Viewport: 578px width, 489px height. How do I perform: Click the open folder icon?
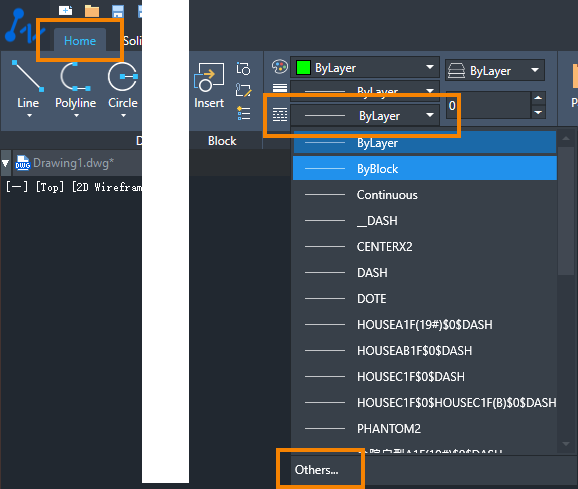[92, 11]
